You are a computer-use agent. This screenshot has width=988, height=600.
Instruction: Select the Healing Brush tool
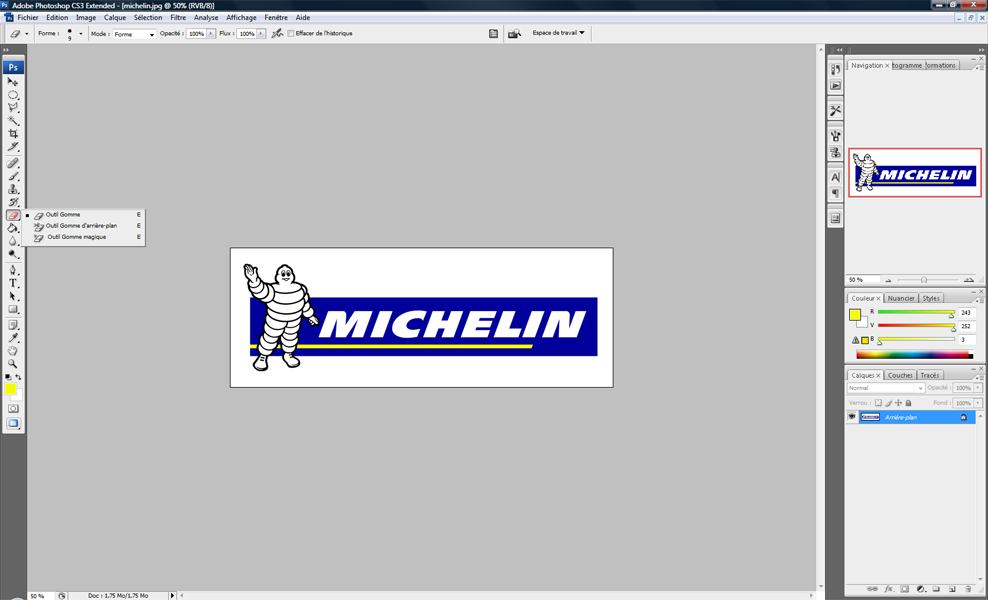[13, 164]
